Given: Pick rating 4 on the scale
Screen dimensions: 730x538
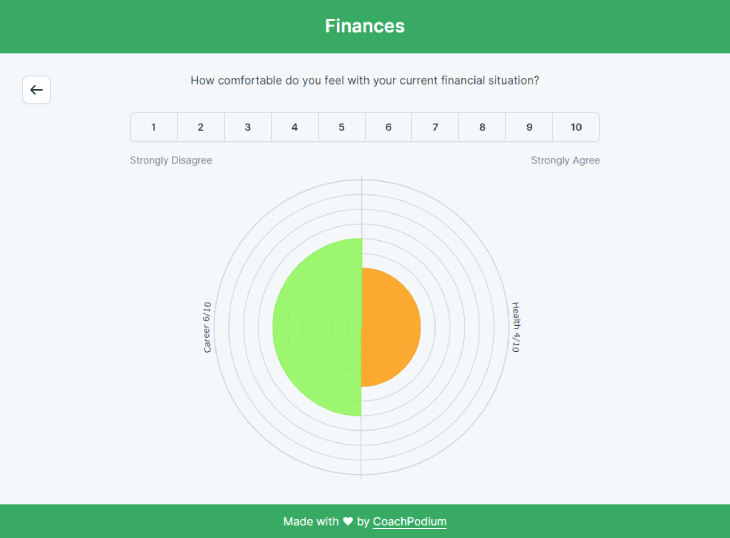Looking at the screenshot, I should [295, 127].
